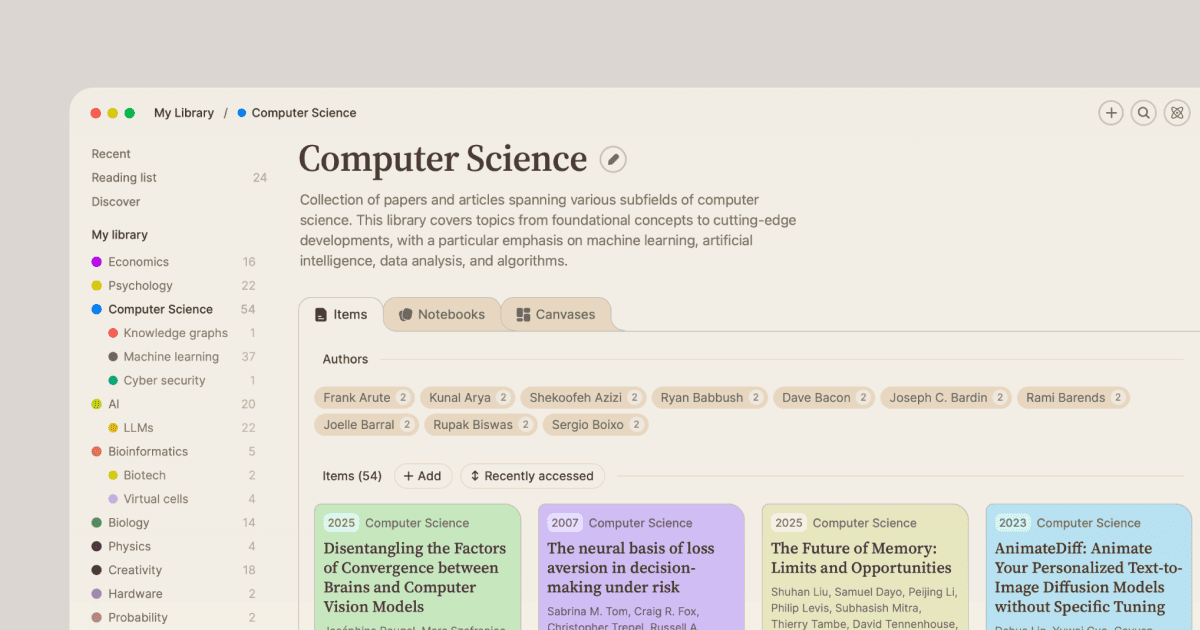Click the purple Economics color dot
The image size is (1200, 630).
(97, 262)
